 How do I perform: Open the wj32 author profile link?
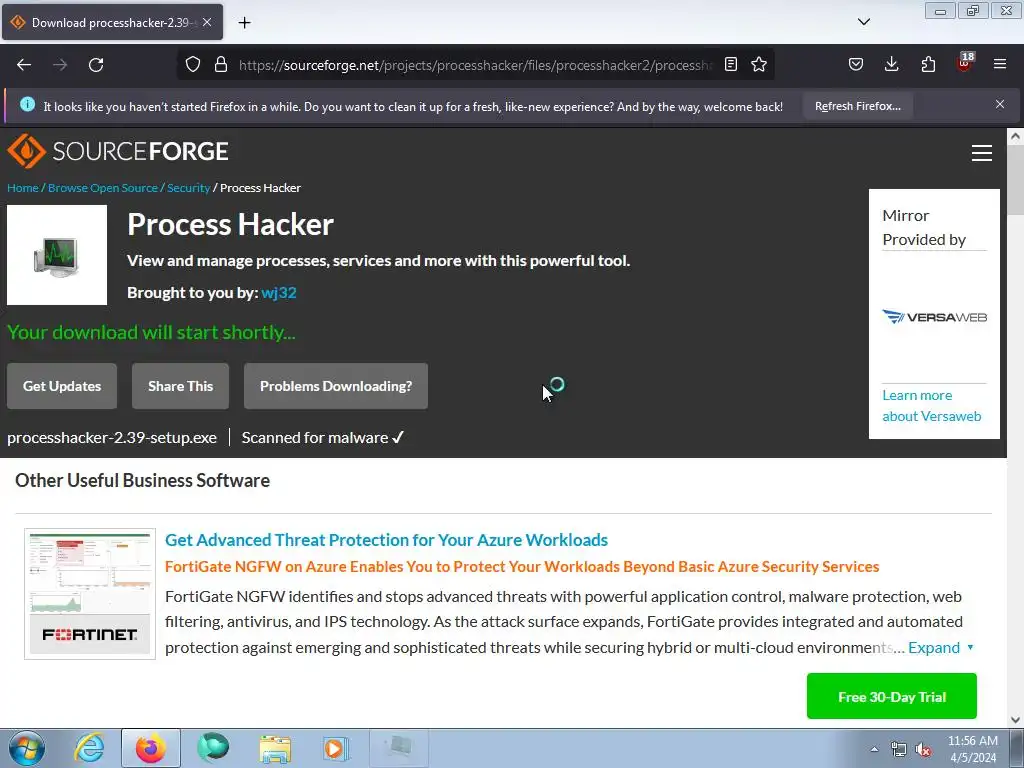tap(279, 293)
